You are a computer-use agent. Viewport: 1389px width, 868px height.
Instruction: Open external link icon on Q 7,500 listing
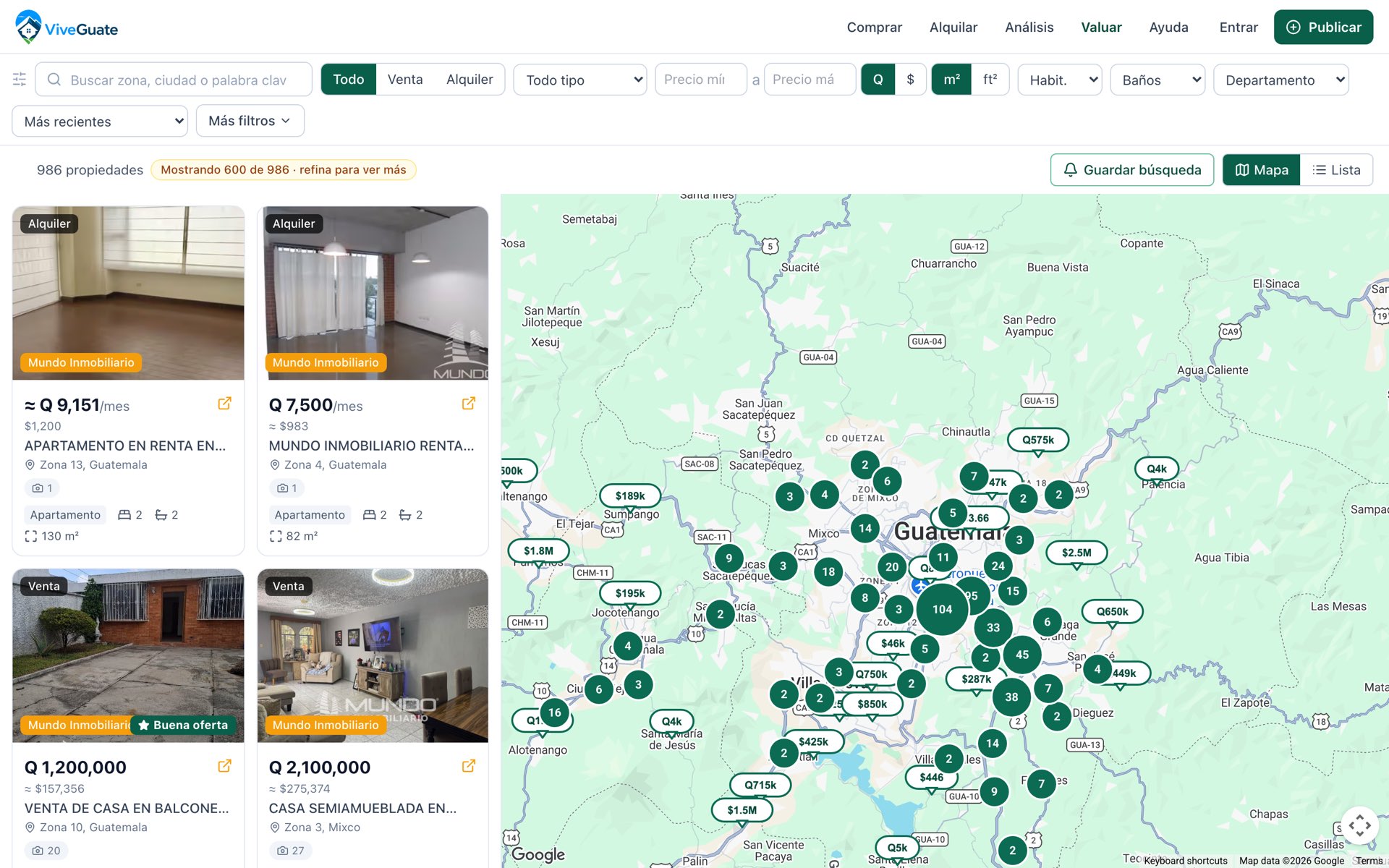coord(469,404)
